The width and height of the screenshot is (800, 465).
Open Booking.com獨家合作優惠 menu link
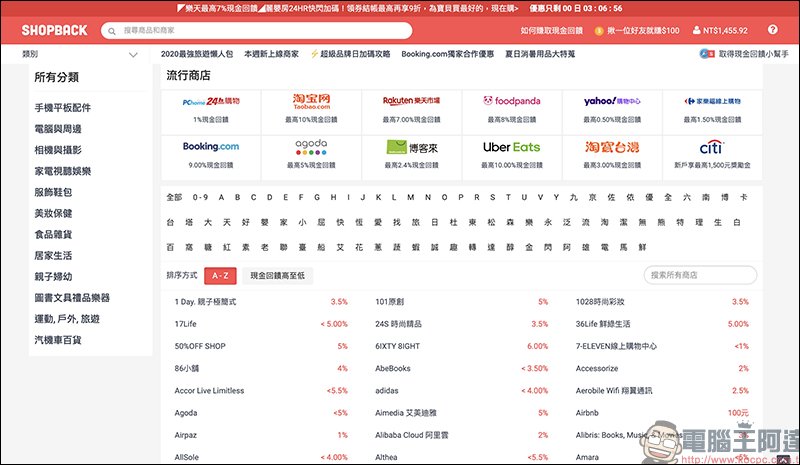(447, 54)
